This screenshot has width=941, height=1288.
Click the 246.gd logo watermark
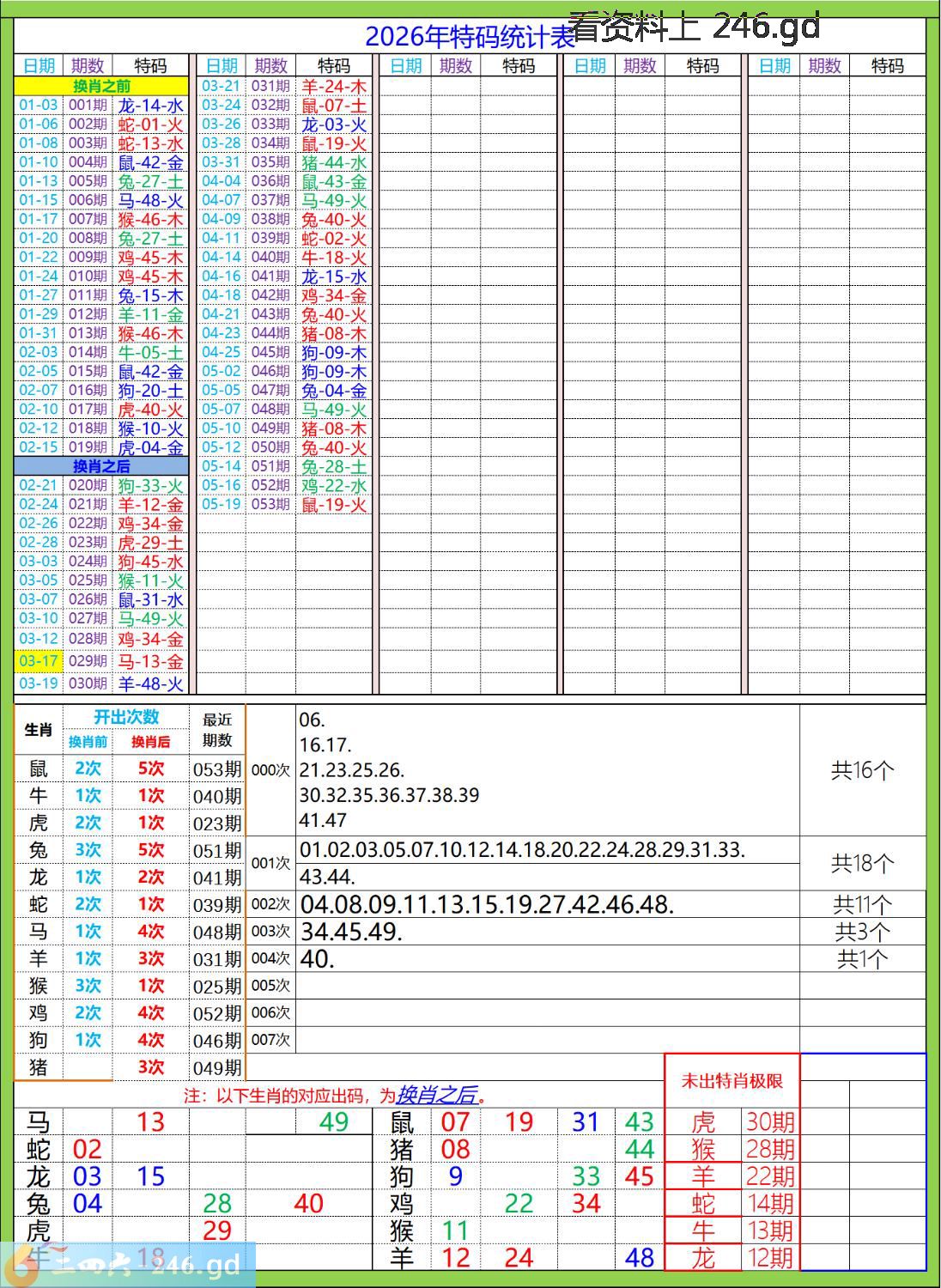pos(128,1265)
